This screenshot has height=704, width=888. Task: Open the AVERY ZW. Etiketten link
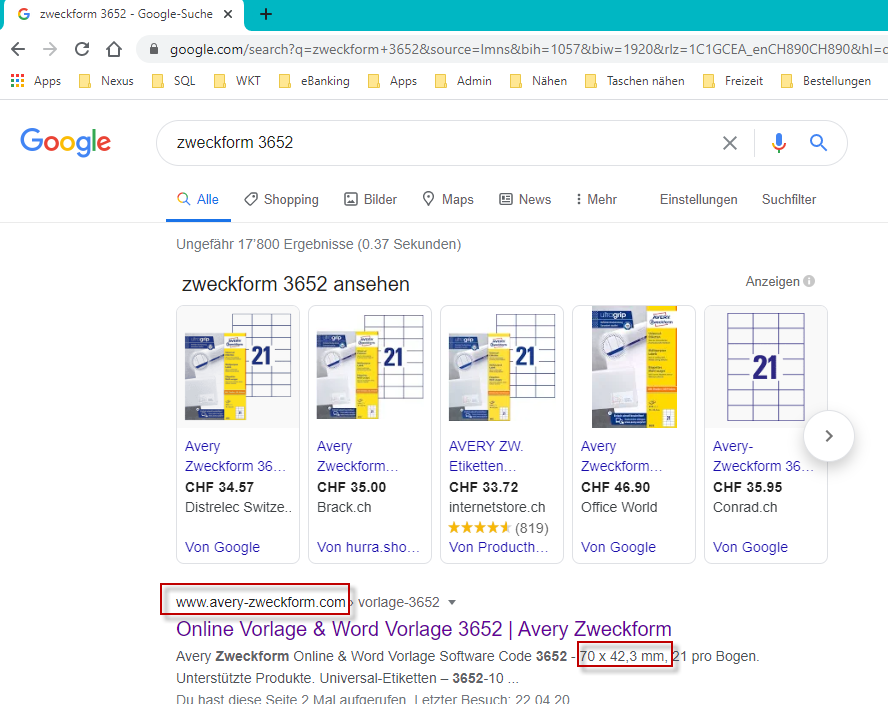click(486, 456)
